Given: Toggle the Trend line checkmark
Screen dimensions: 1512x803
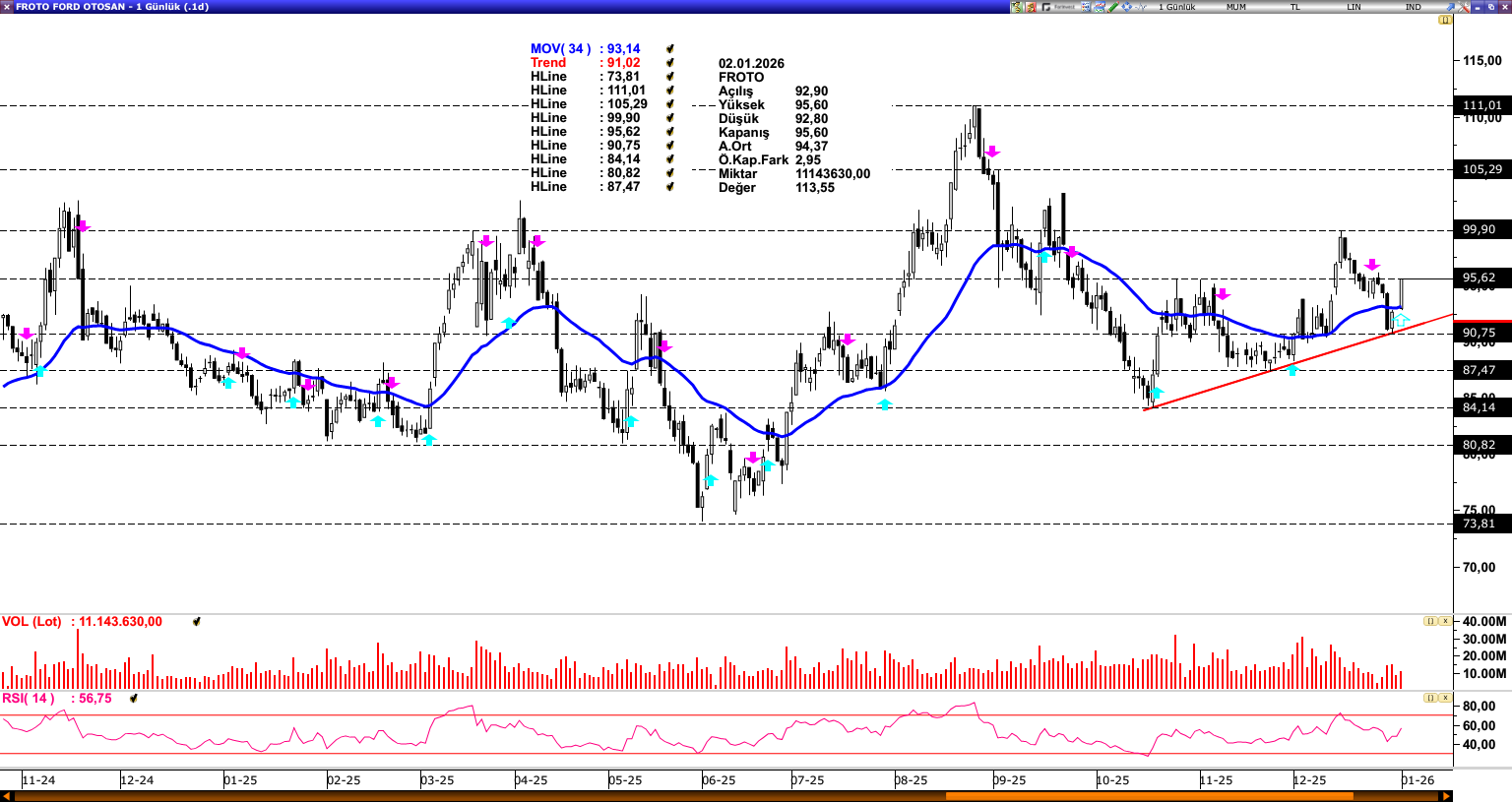Looking at the screenshot, I should 670,63.
